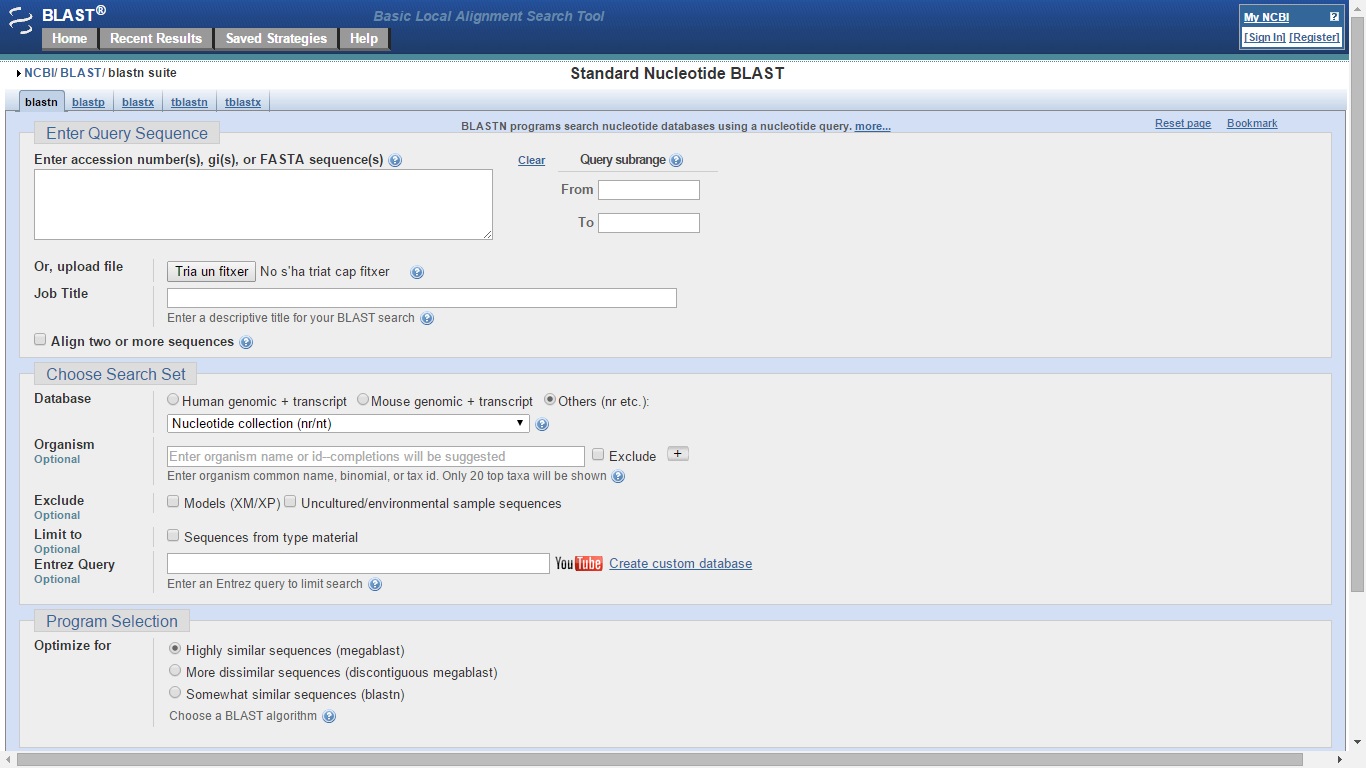The width and height of the screenshot is (1366, 768).
Task: Follow the NCBI breadcrumb link
Action: [39, 73]
